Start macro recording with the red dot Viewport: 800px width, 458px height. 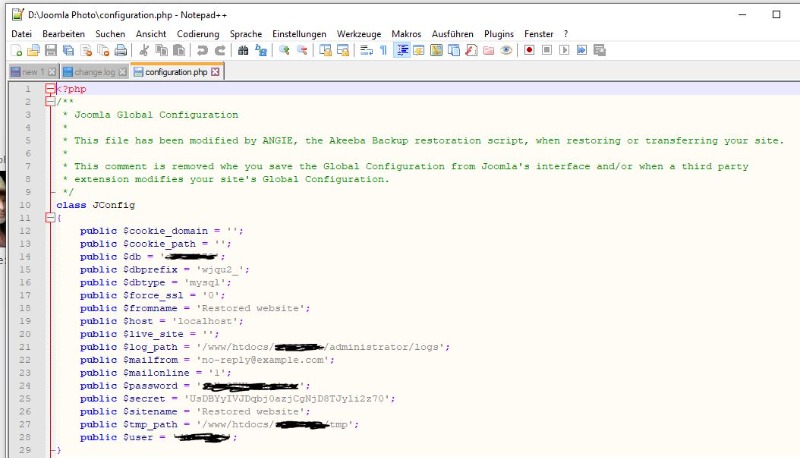point(529,50)
